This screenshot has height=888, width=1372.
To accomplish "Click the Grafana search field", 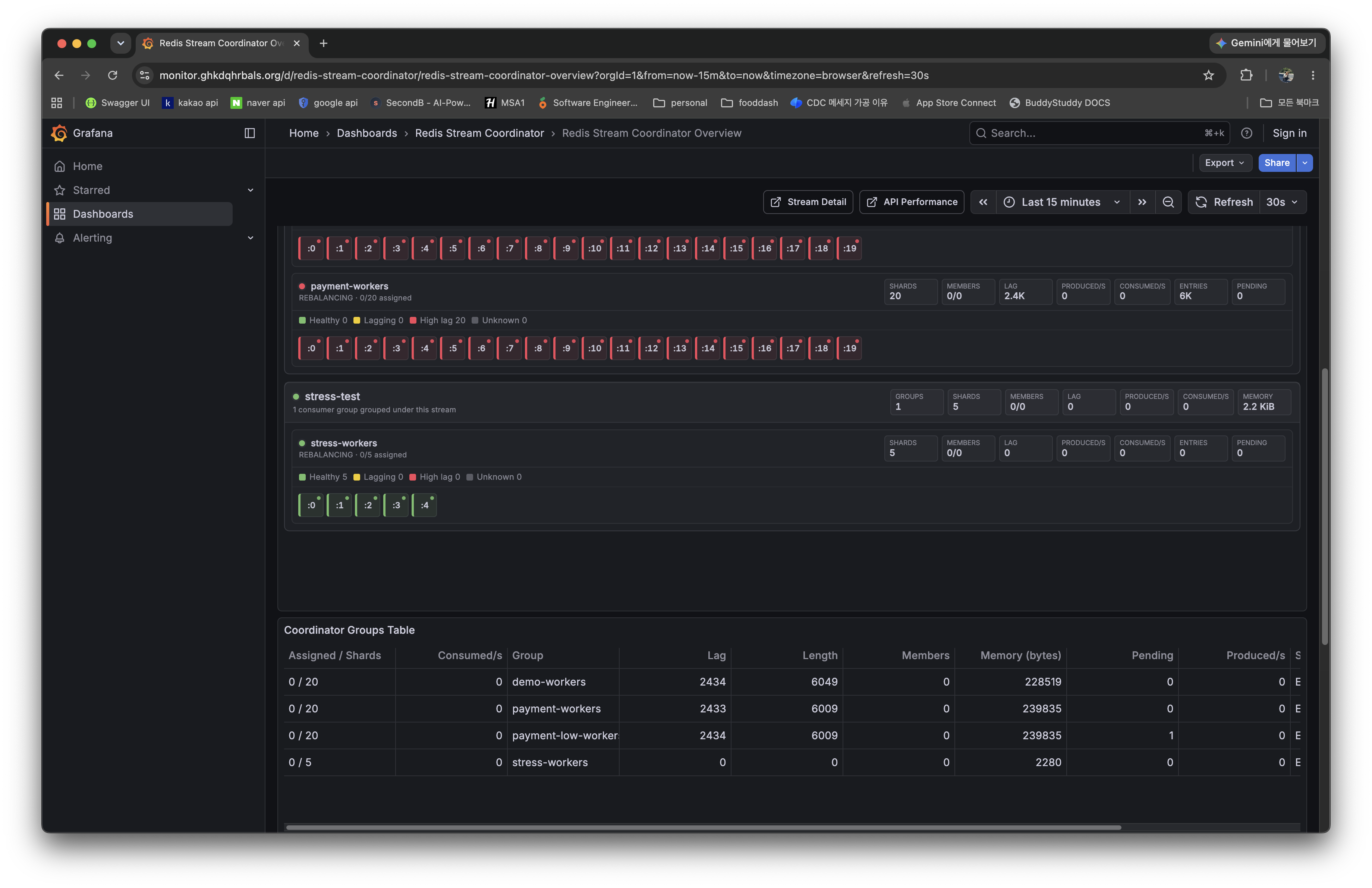I will tap(1099, 133).
